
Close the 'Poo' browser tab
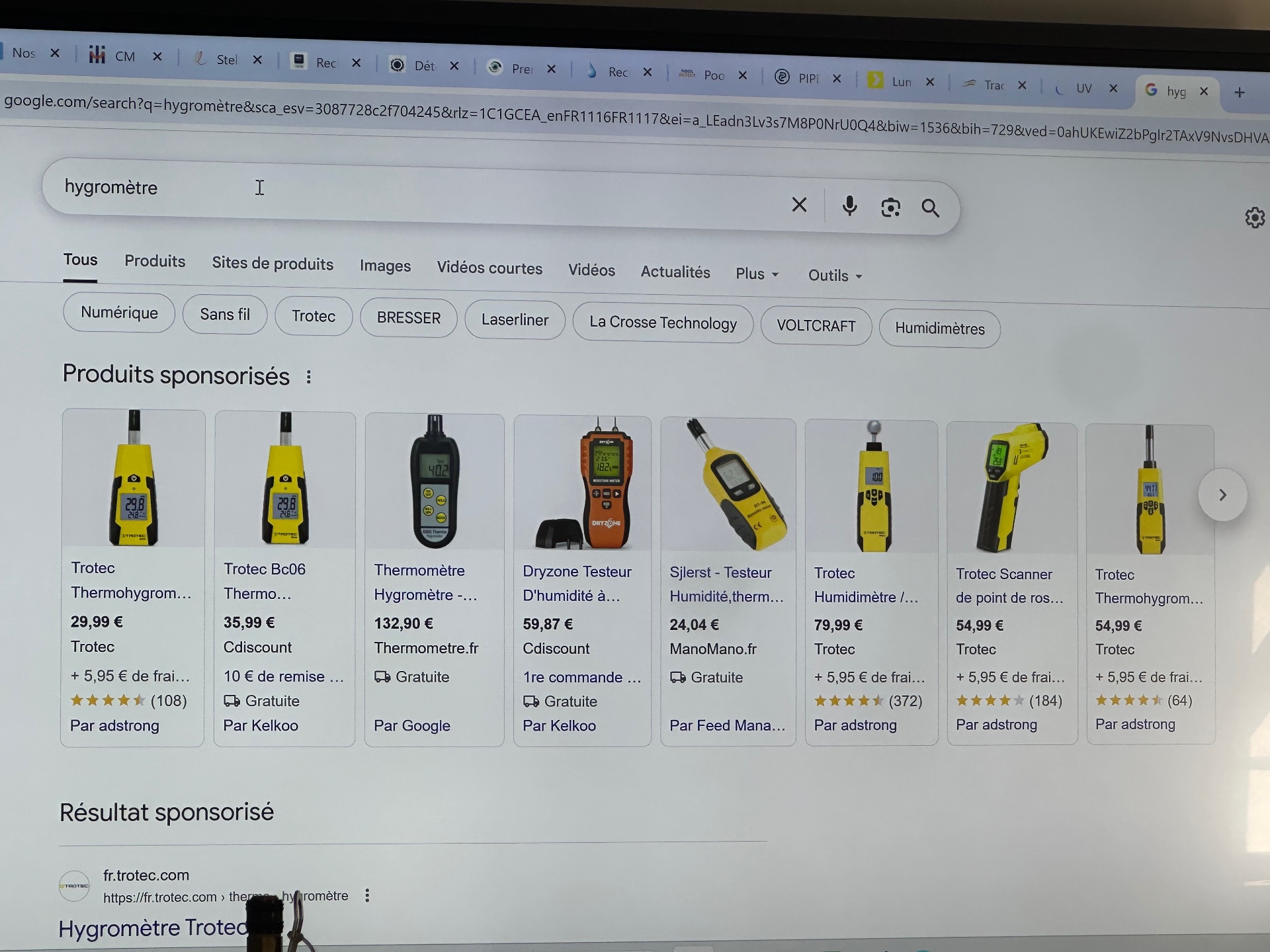[743, 75]
